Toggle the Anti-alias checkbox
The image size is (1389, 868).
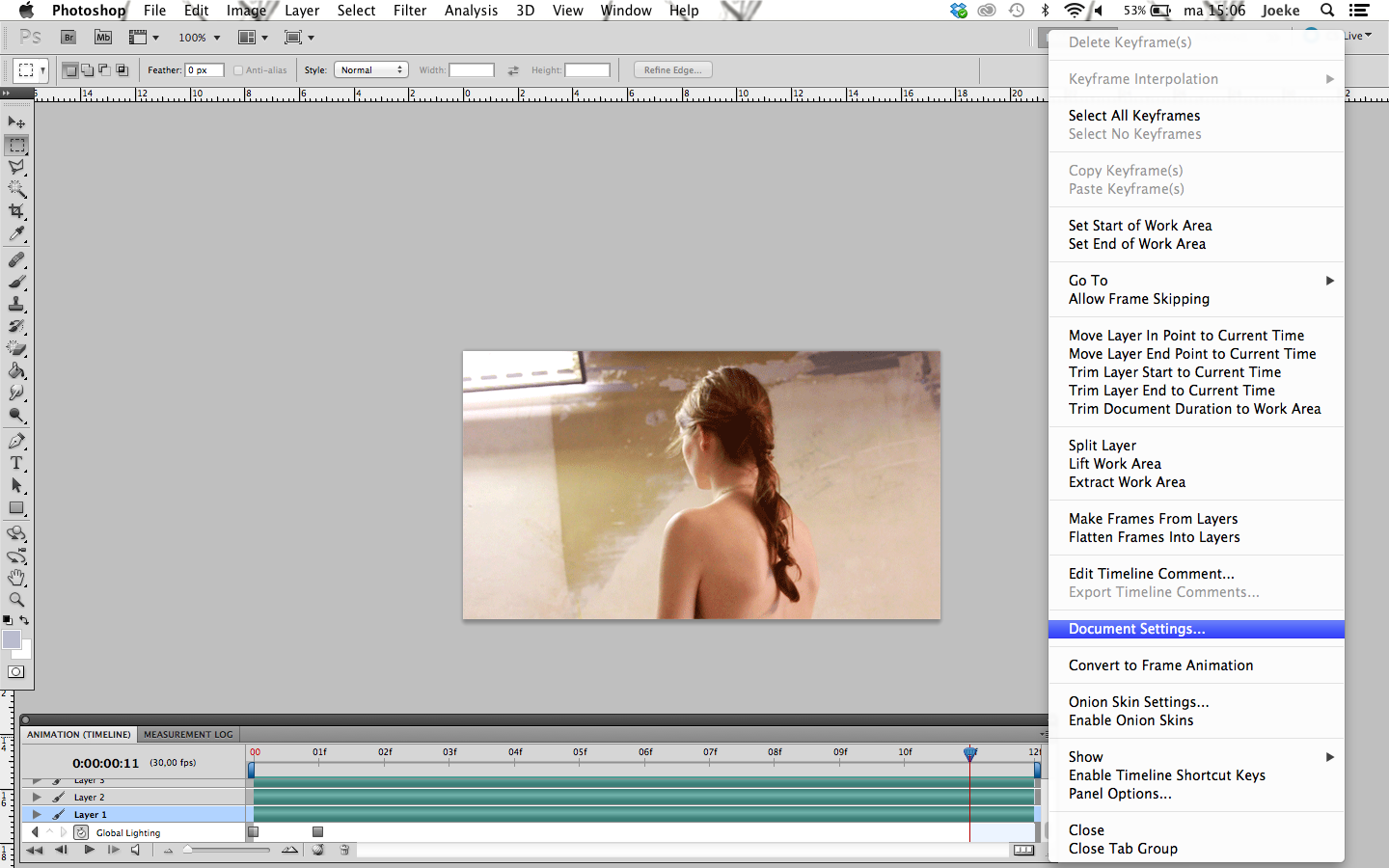[238, 70]
